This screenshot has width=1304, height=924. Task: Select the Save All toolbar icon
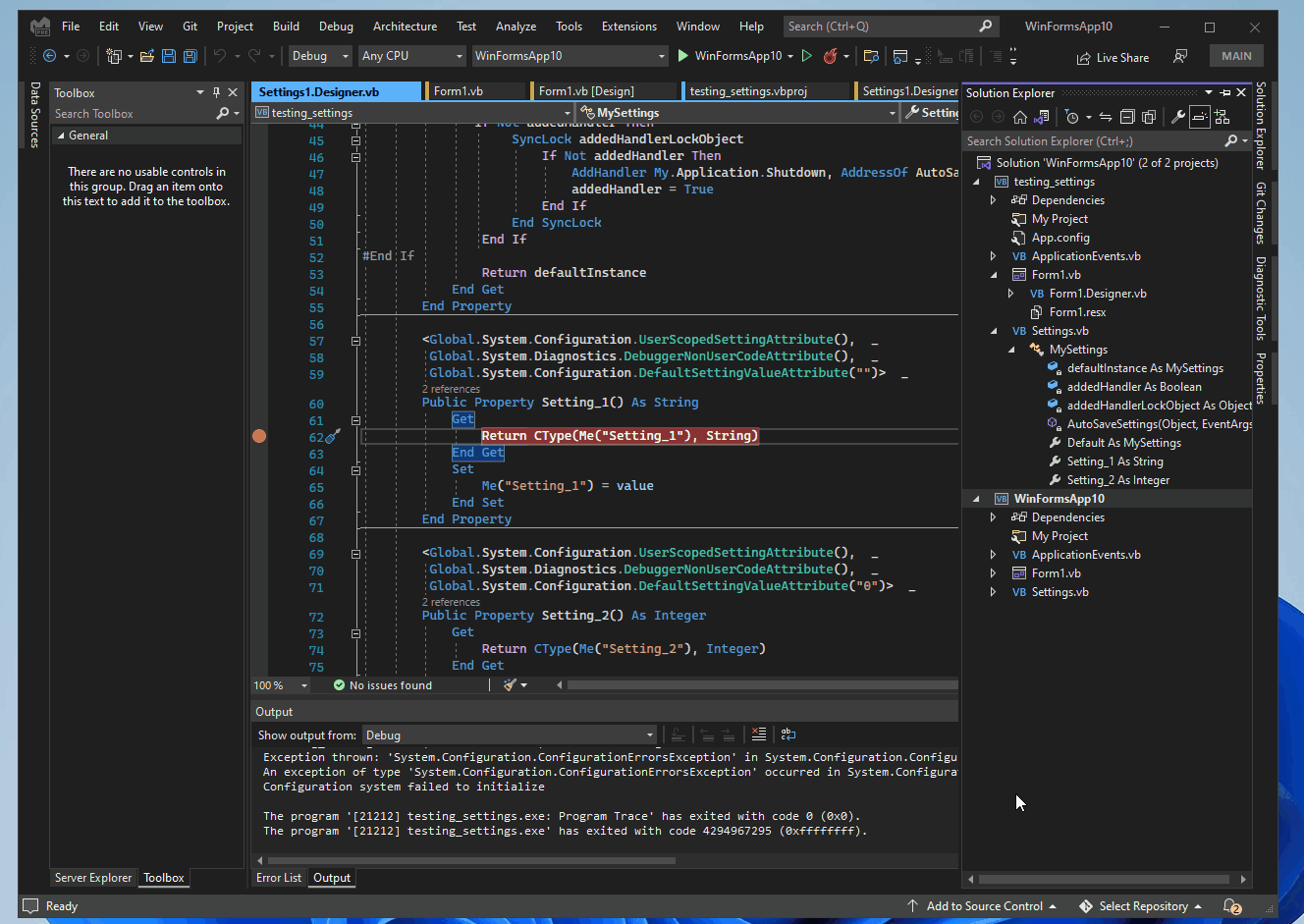(x=190, y=56)
